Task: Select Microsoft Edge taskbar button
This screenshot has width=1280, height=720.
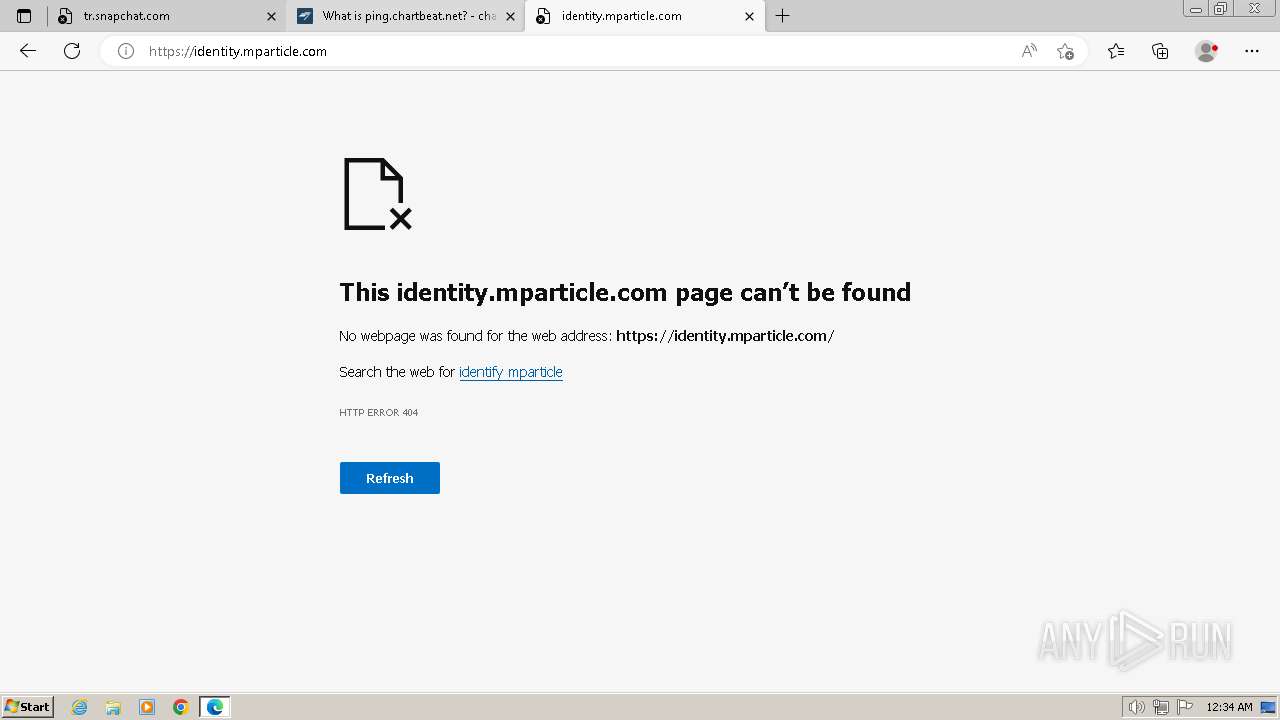Action: pos(215,707)
